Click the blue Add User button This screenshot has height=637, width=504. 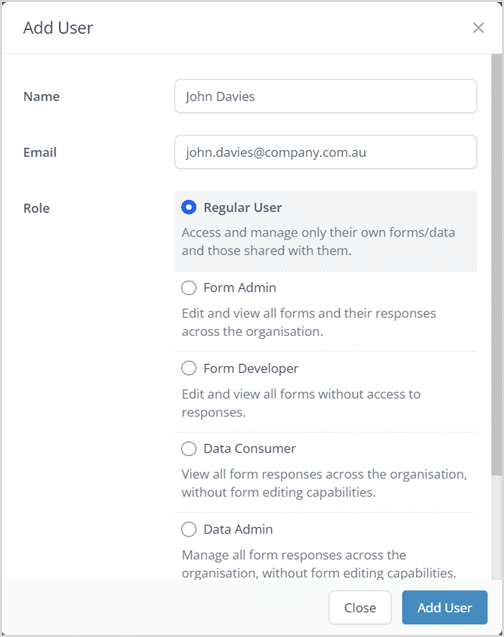(445, 607)
